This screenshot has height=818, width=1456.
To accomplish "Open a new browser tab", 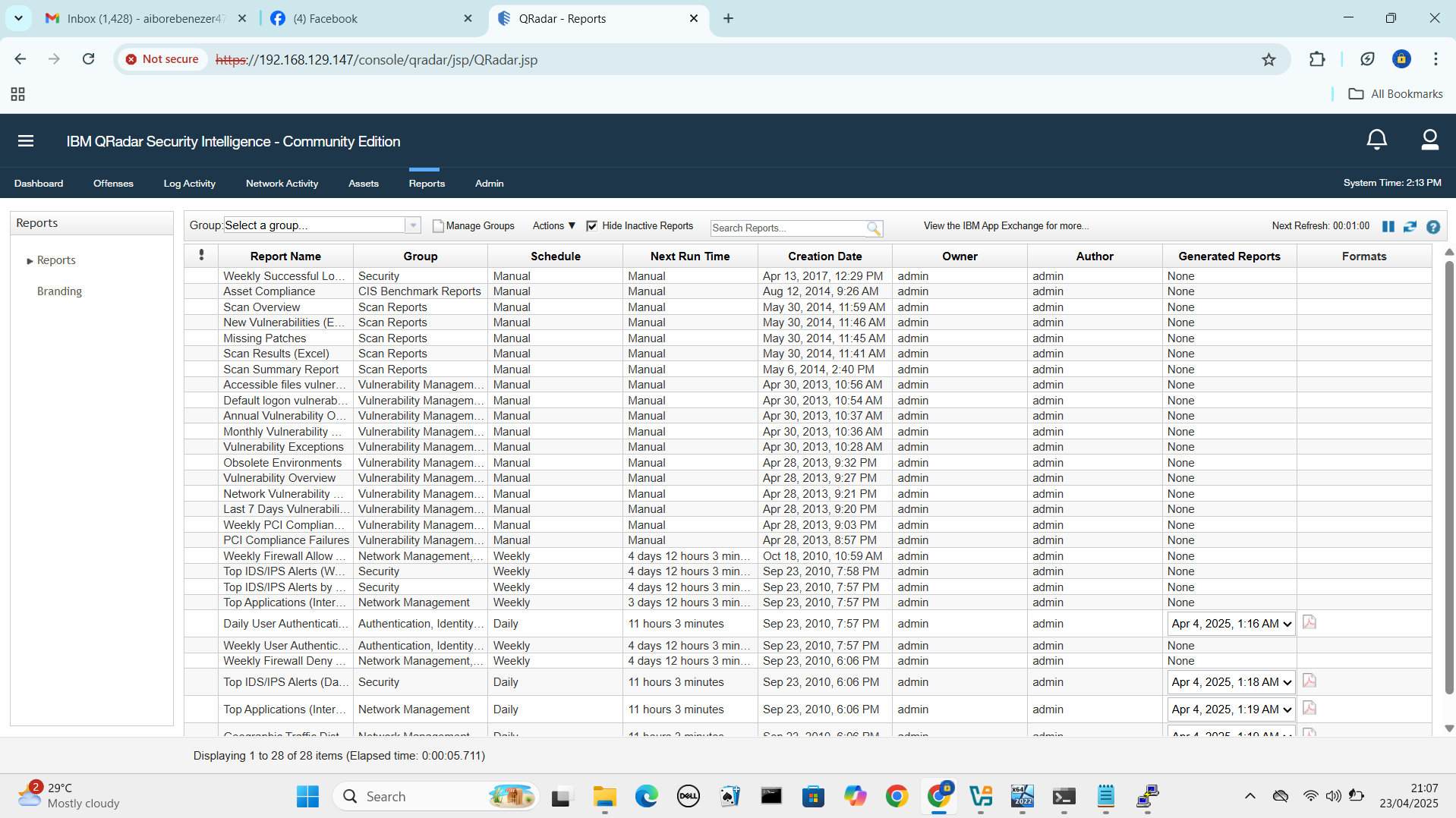I will [x=728, y=18].
